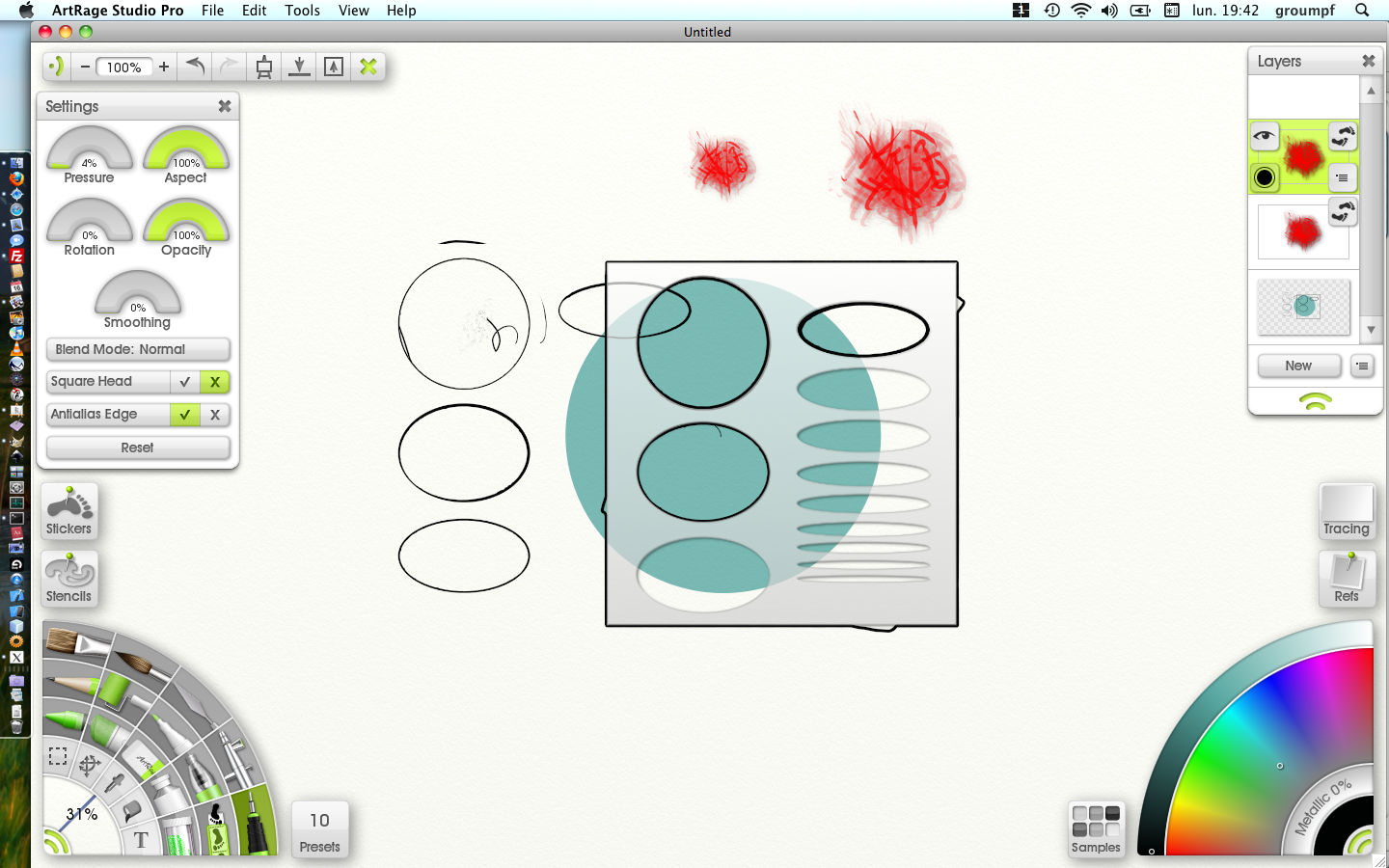This screenshot has width=1389, height=868.
Task: Pick the Color Sampler eyedropper tool
Action: pyautogui.click(x=114, y=784)
